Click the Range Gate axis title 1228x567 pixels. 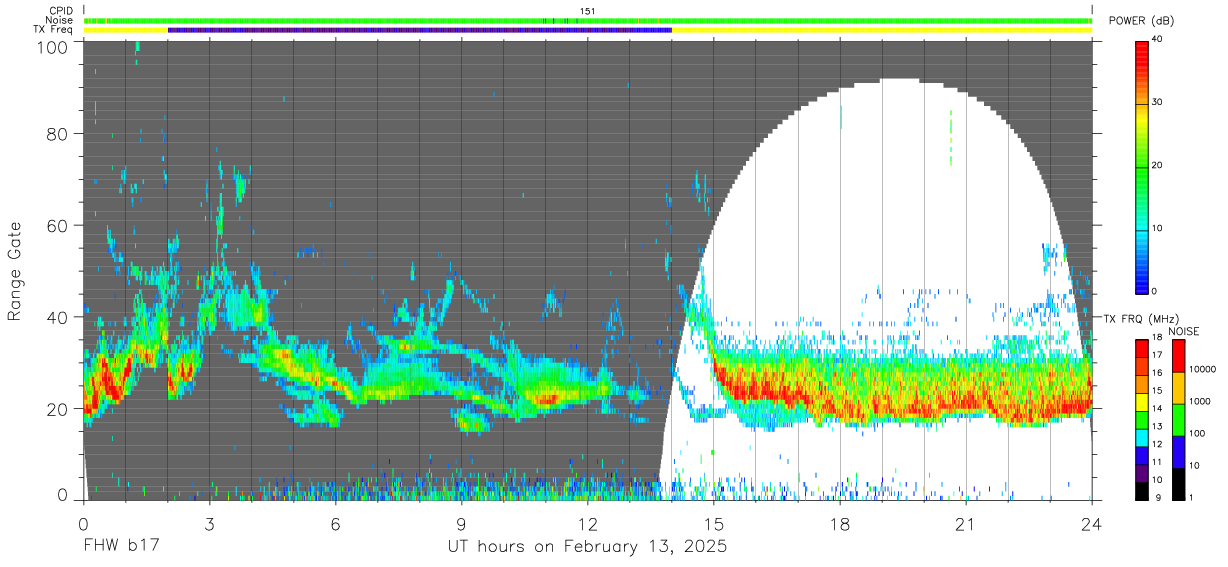point(15,270)
